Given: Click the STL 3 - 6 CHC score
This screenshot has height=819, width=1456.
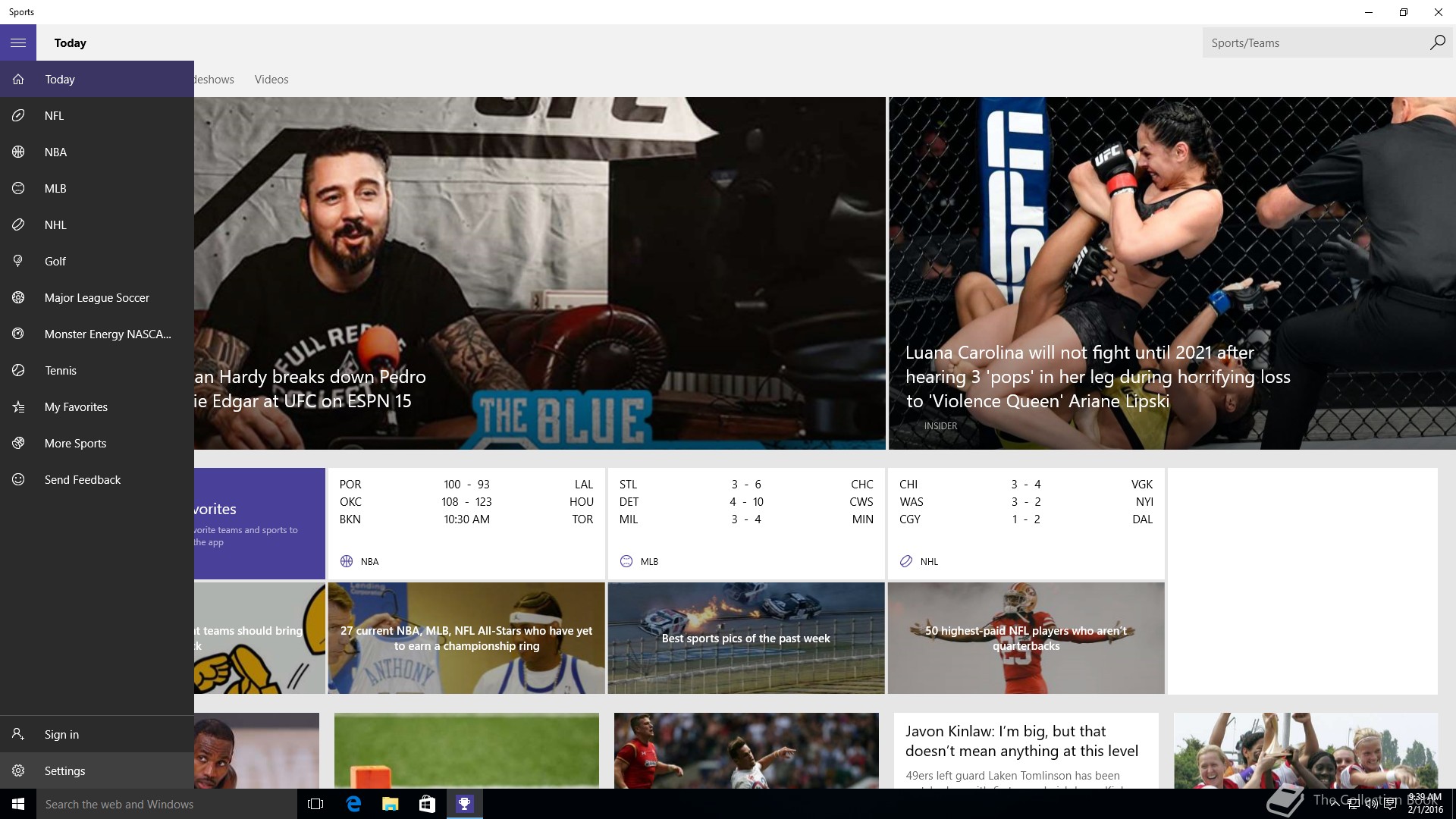Looking at the screenshot, I should pyautogui.click(x=746, y=484).
